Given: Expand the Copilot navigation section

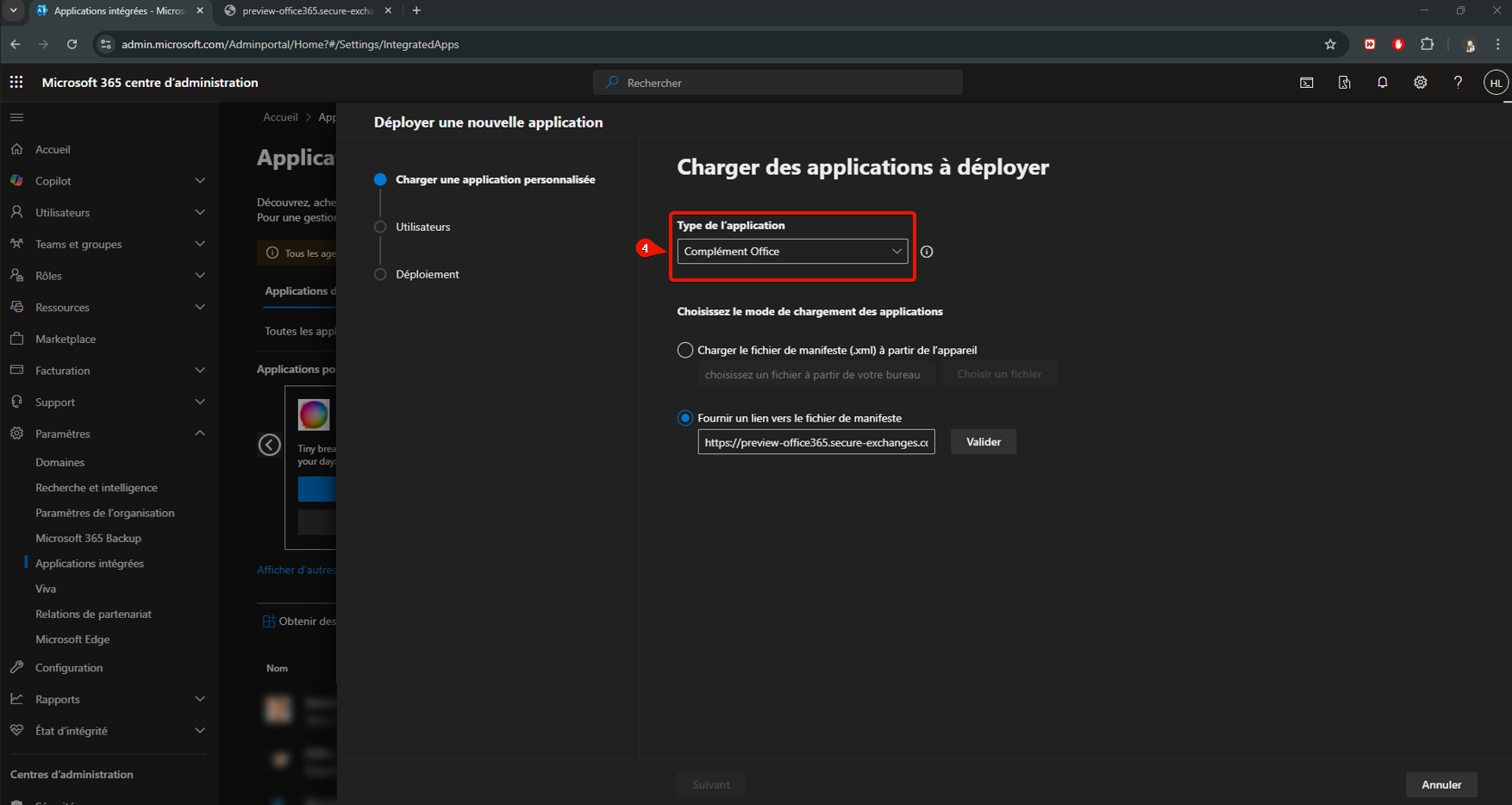Looking at the screenshot, I should click(x=200, y=181).
